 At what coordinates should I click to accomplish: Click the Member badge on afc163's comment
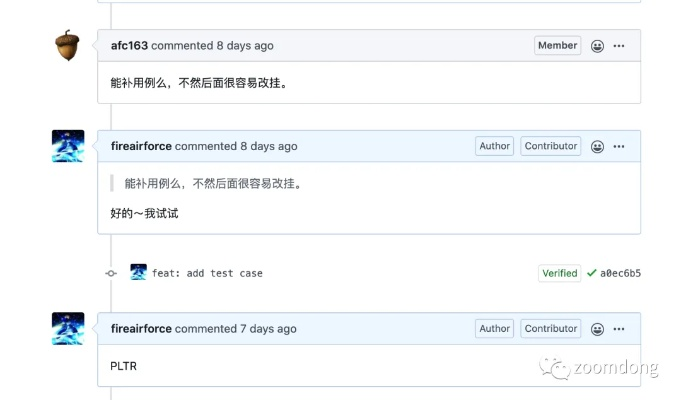click(557, 46)
